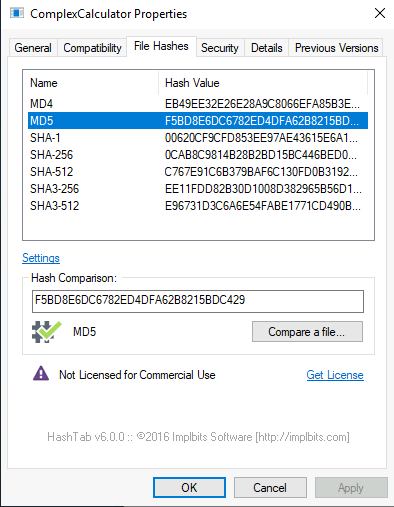394x507 pixels.
Task: Click the green checkmark hash match icon
Action: 47,332
